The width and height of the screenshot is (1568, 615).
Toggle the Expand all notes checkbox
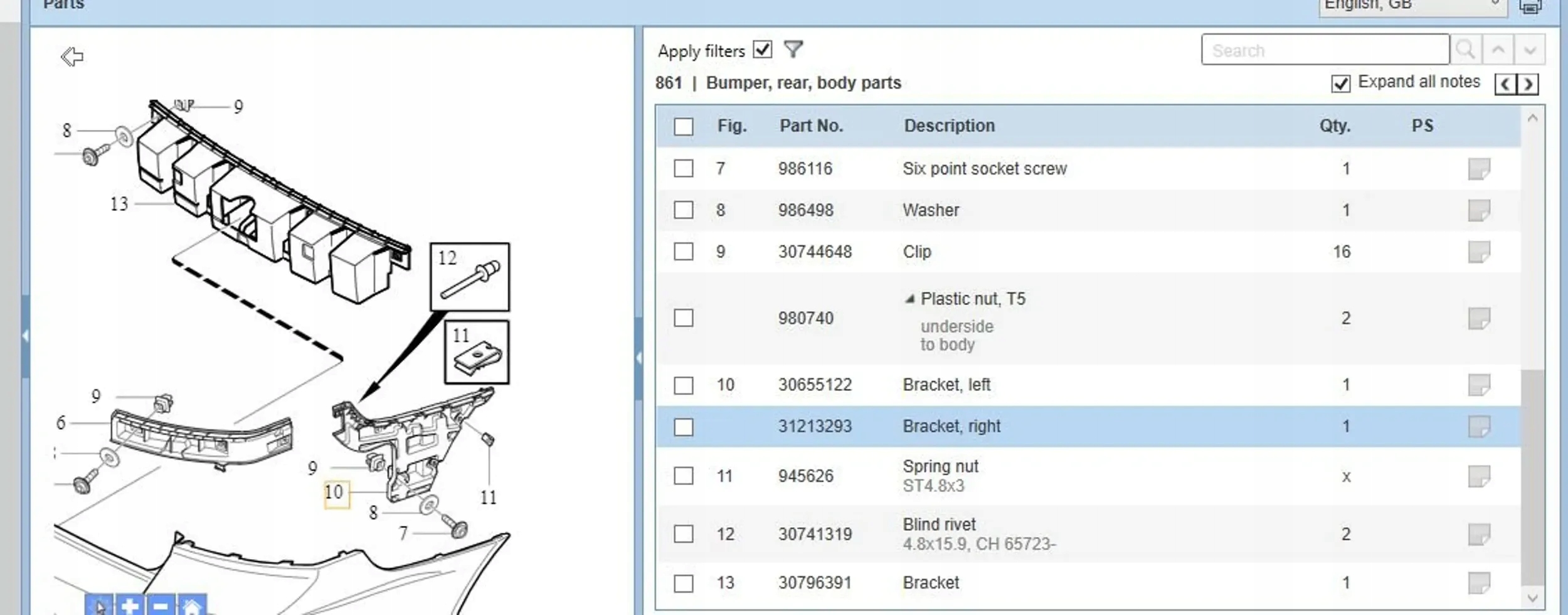(1340, 83)
